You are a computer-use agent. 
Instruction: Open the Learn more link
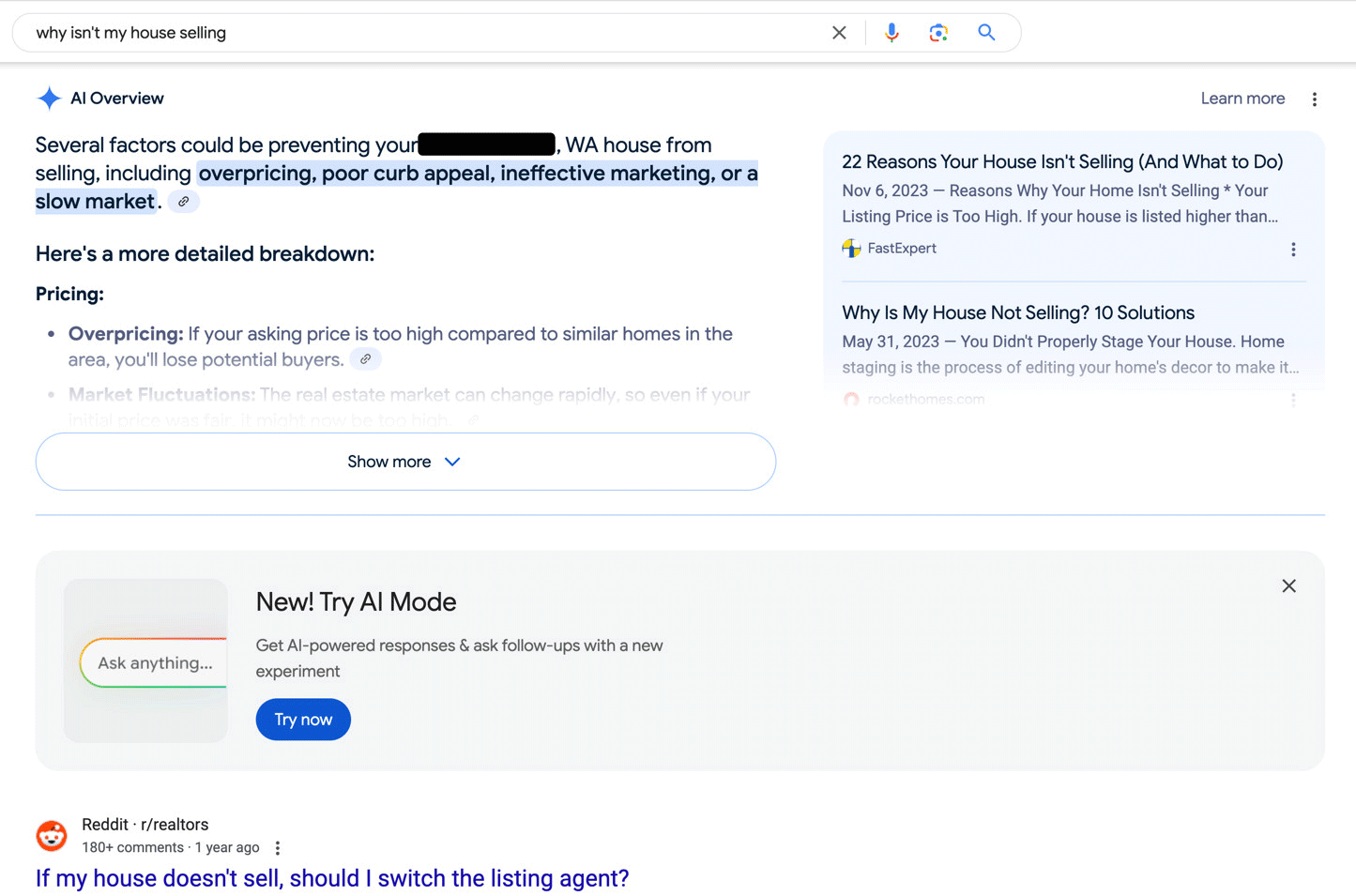pos(1242,98)
